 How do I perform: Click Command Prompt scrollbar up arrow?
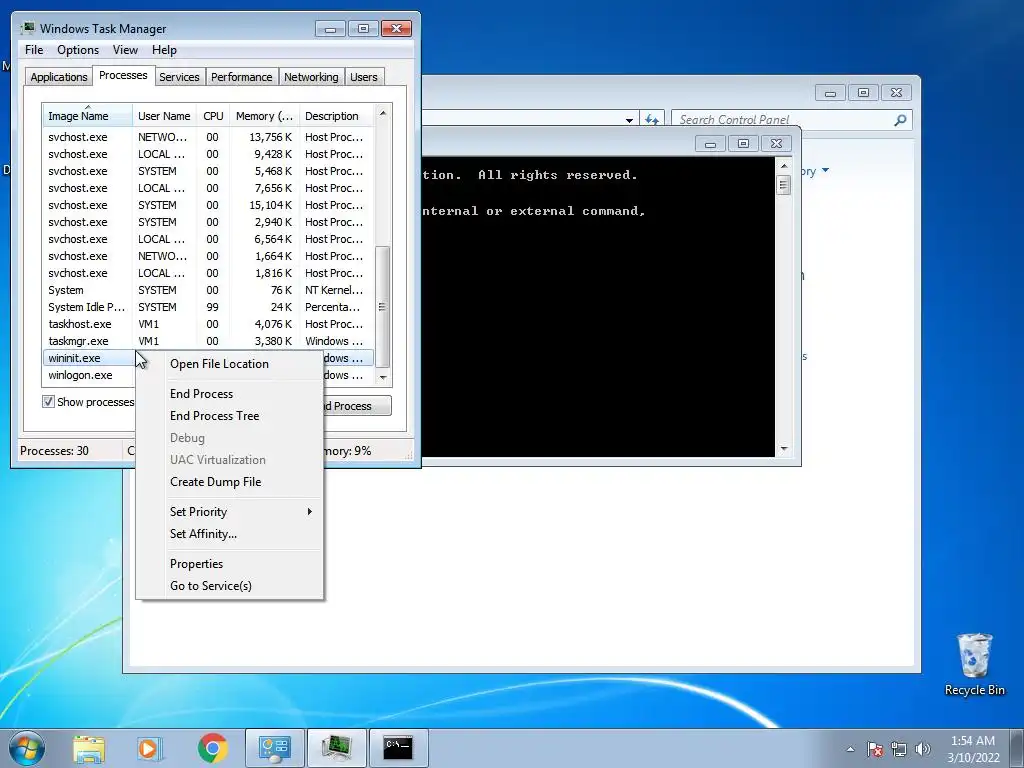click(x=784, y=166)
